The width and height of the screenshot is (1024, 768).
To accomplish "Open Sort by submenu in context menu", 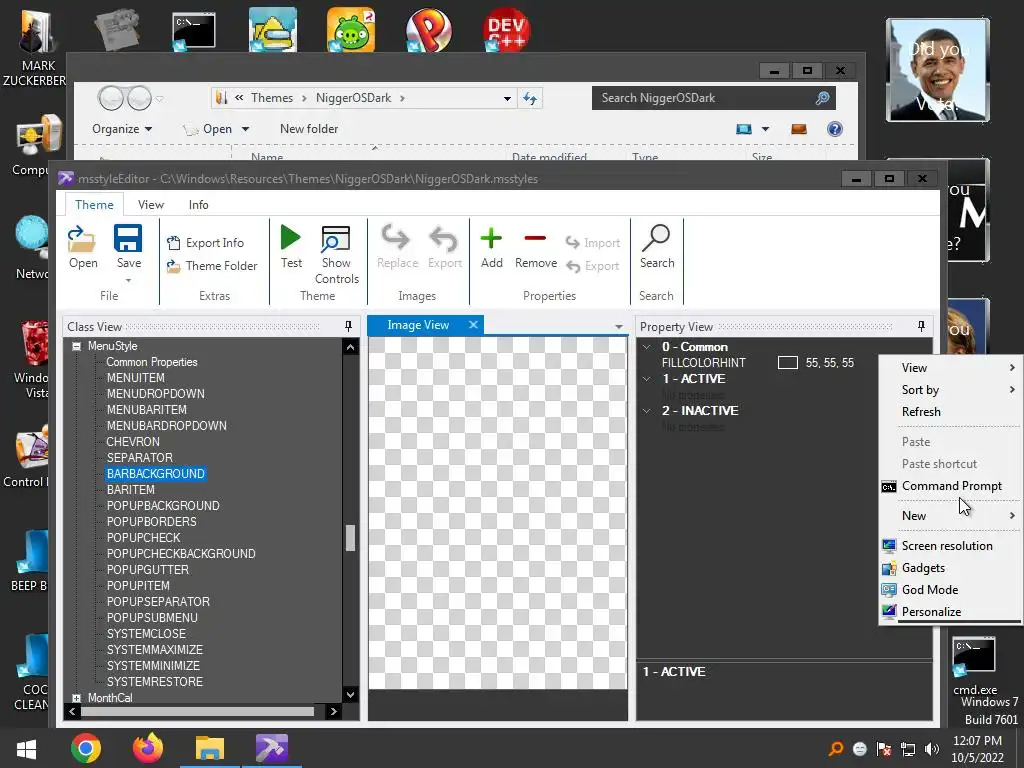I will [951, 390].
